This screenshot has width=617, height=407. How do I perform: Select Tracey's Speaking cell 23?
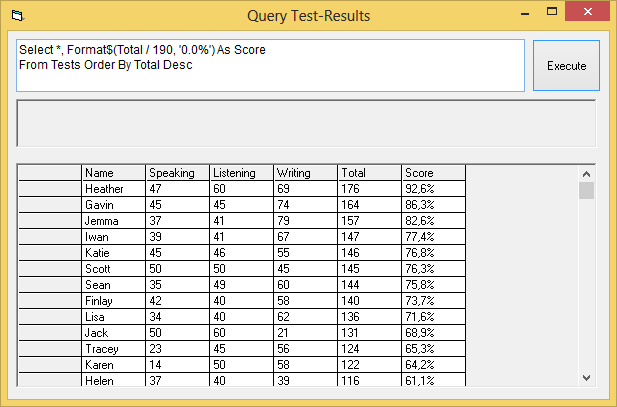pyautogui.click(x=177, y=349)
